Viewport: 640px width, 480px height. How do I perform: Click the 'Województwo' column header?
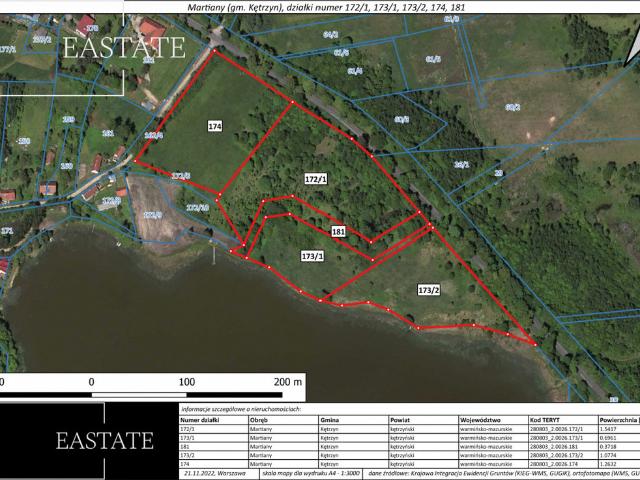click(480, 420)
